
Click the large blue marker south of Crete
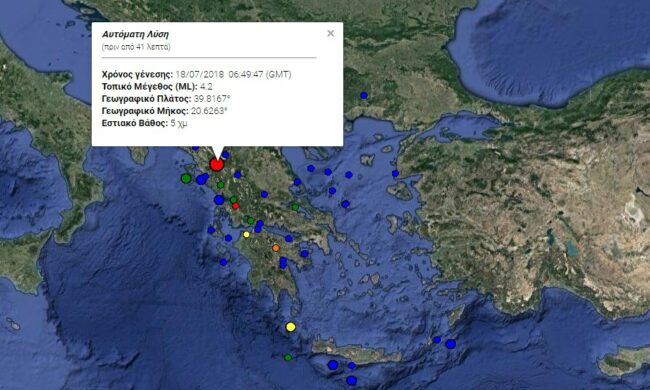click(x=351, y=380)
